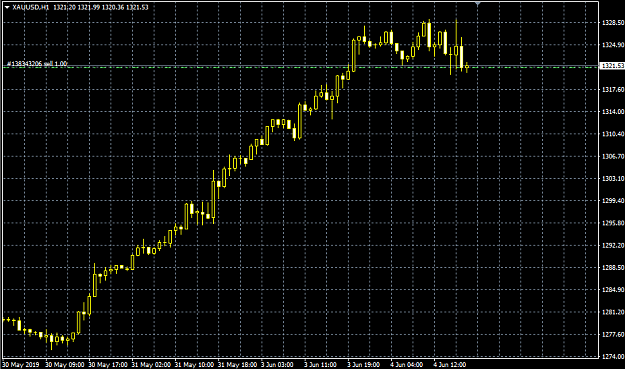Click the 4 Jun 04:00 time label
Viewport: 625px width, 369px height.
[x=407, y=365]
